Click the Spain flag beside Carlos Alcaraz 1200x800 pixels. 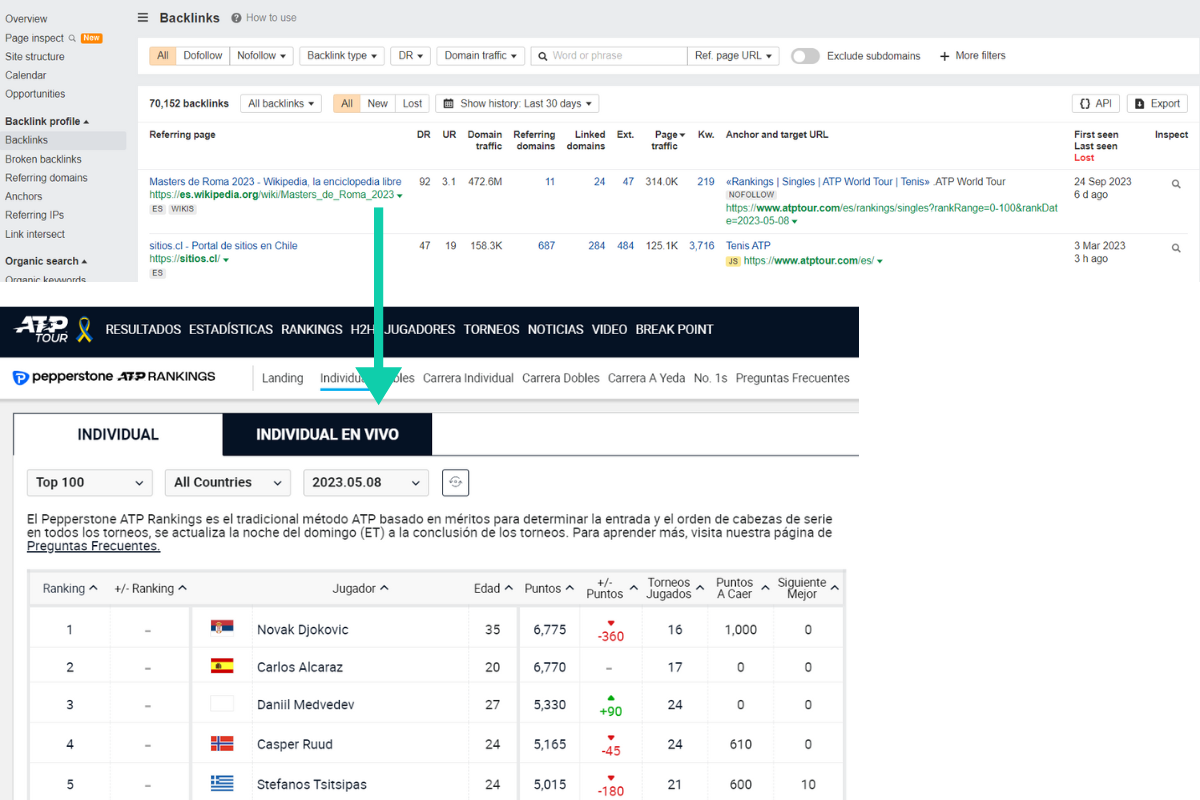[x=221, y=665]
